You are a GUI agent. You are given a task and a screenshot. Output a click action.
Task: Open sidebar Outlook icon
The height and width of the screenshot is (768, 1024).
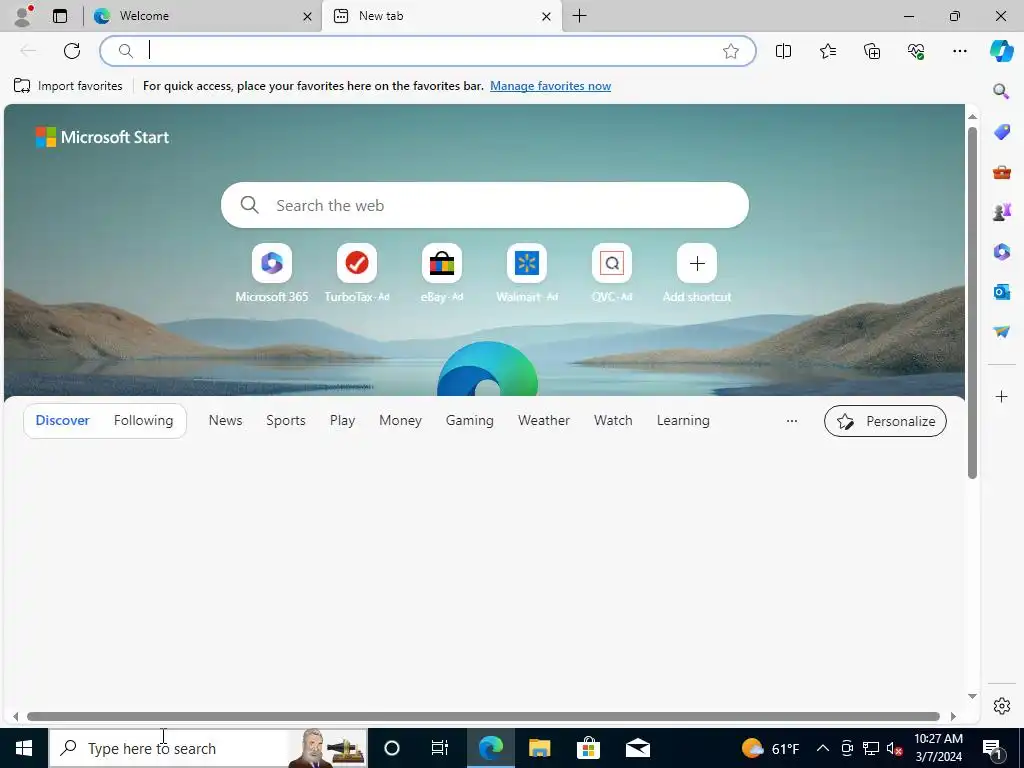pos(1001,291)
